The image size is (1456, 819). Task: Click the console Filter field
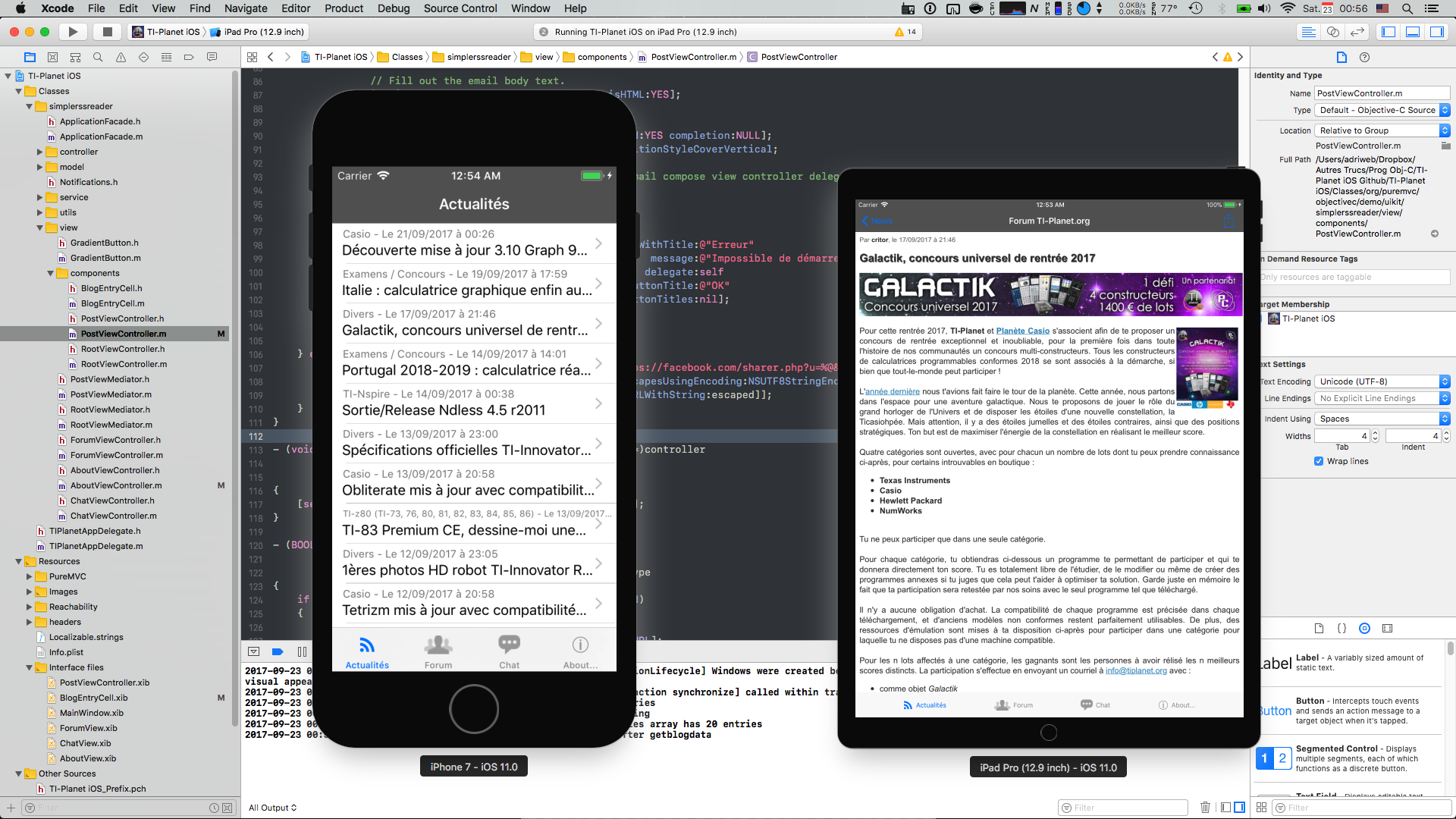(x=1123, y=808)
